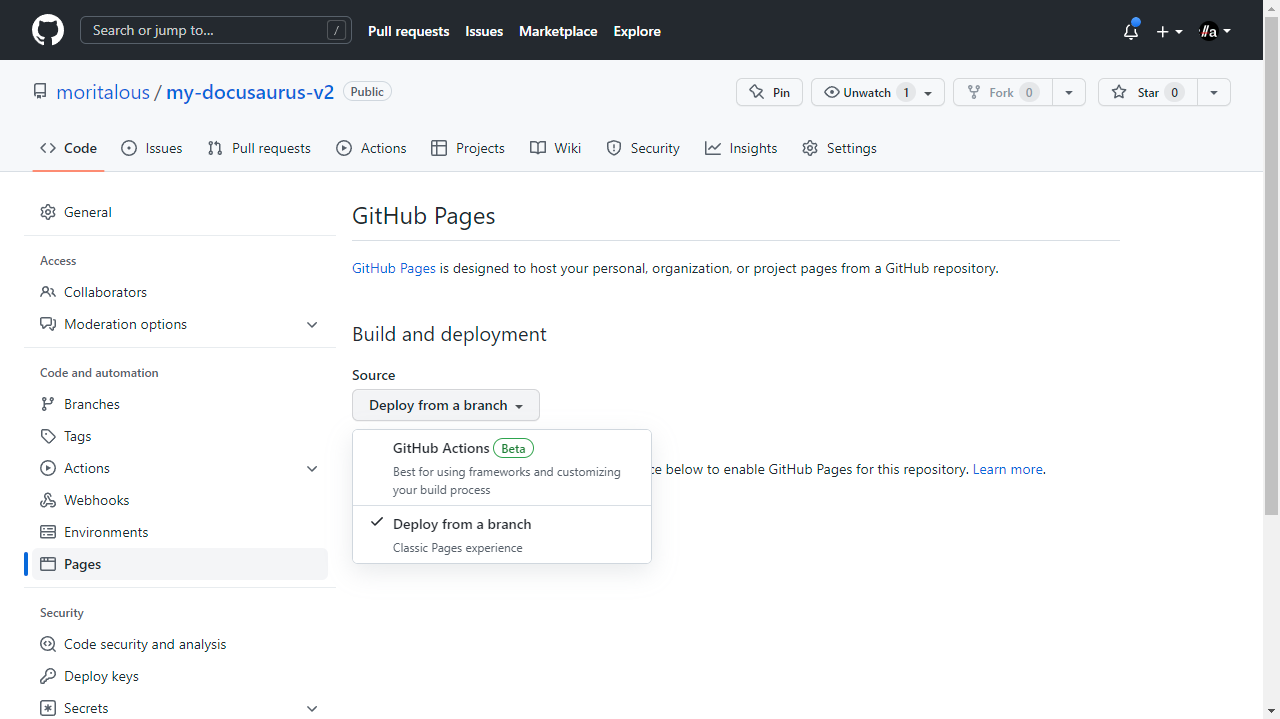The height and width of the screenshot is (719, 1280).
Task: Click the GitHub logo in header
Action: point(48,30)
